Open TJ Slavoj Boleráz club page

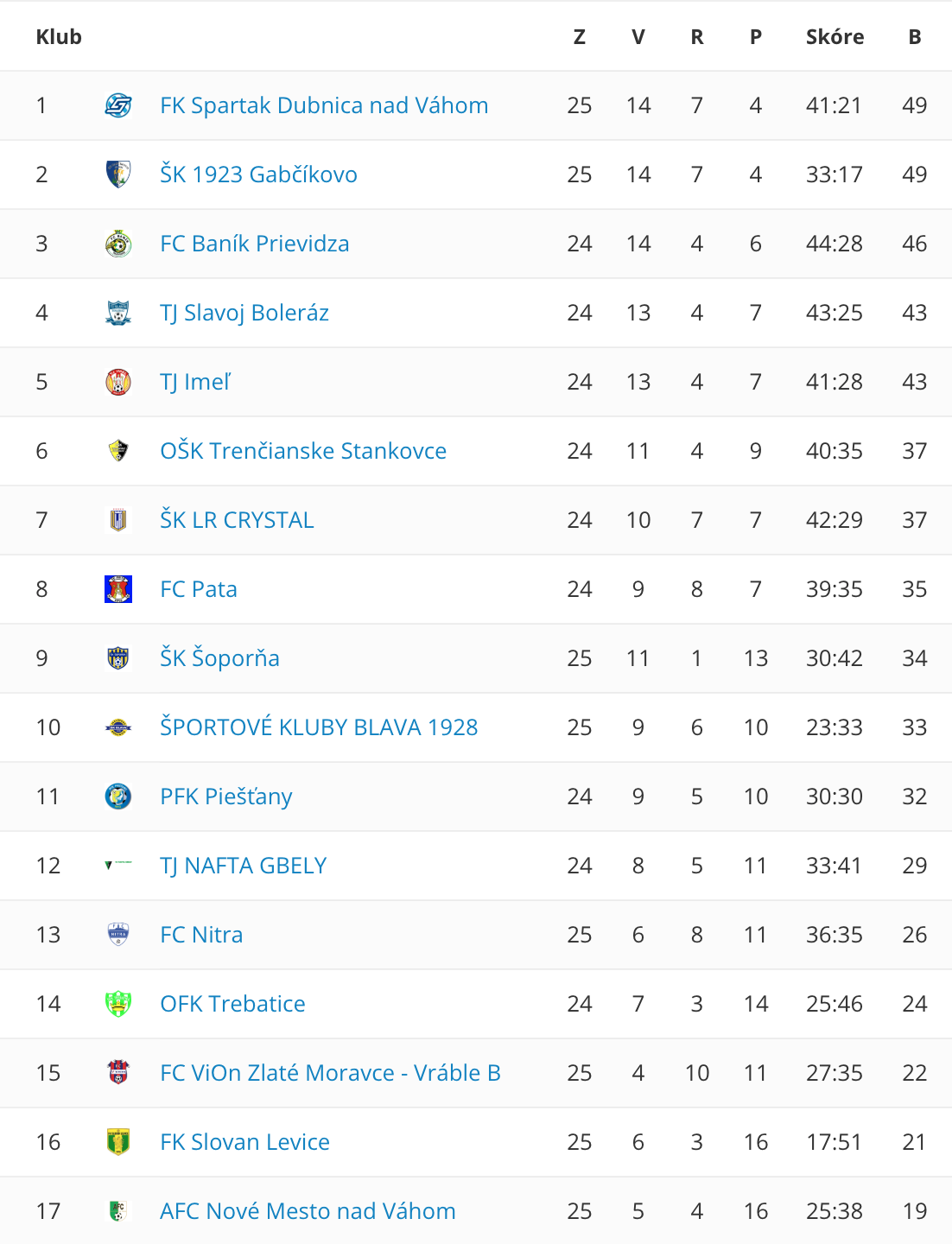pyautogui.click(x=244, y=313)
